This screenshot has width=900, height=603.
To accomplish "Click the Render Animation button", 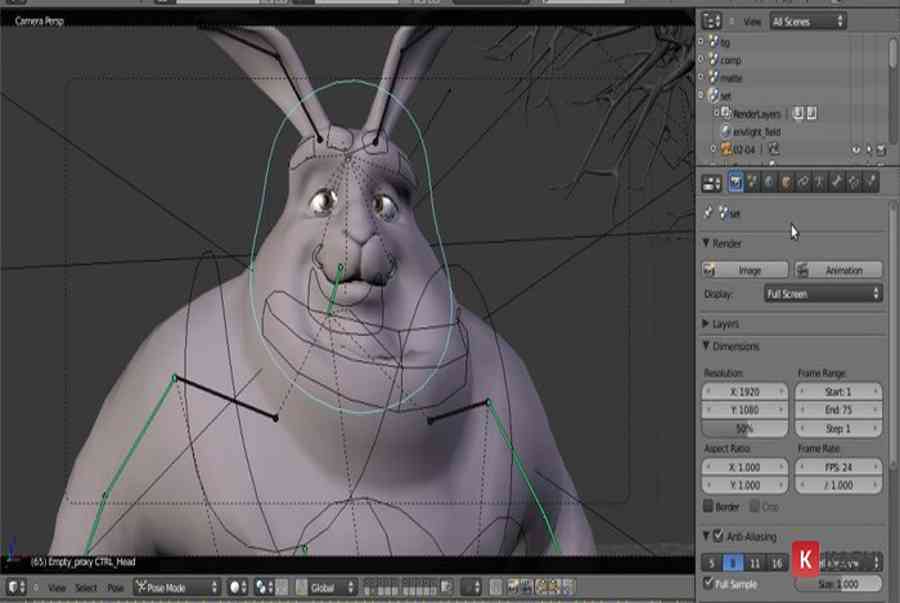I will click(x=838, y=270).
